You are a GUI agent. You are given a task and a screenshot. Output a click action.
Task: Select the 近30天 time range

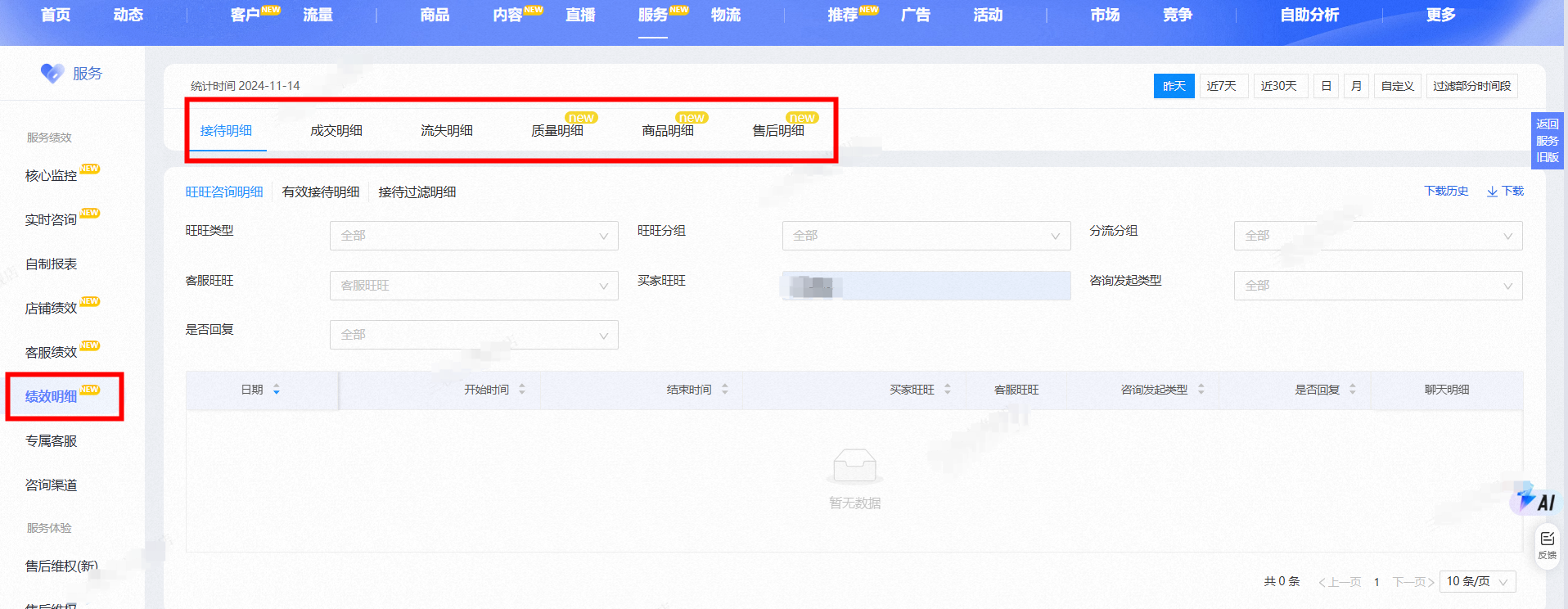pyautogui.click(x=1279, y=86)
